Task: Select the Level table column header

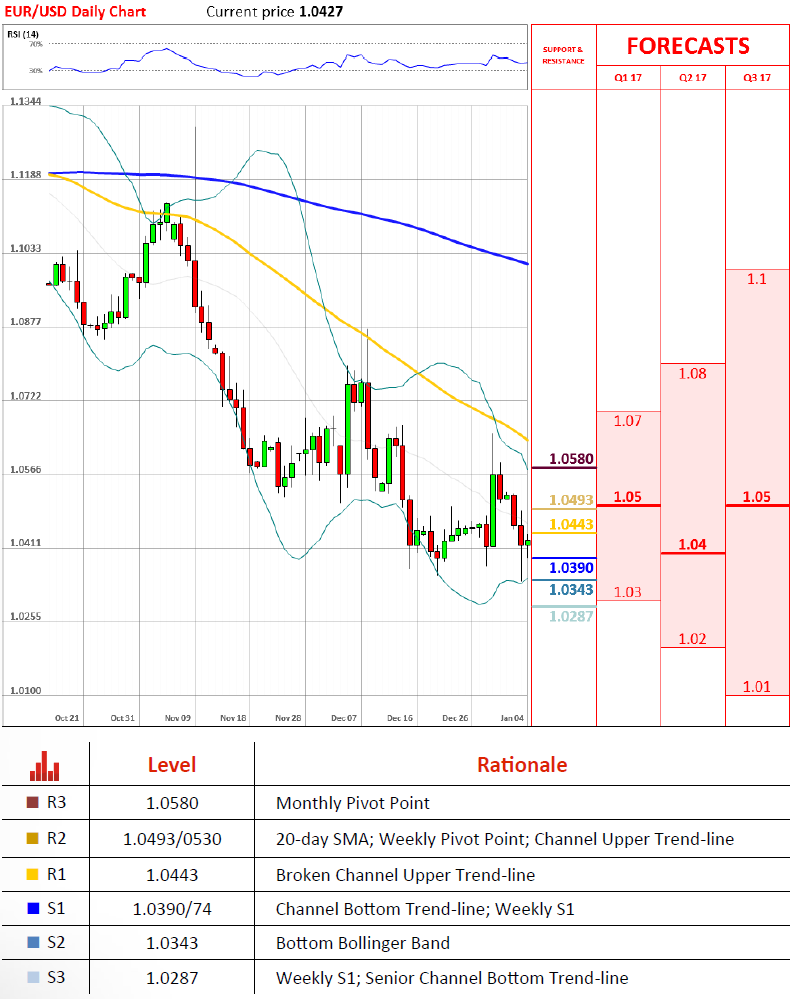Action: 172,765
